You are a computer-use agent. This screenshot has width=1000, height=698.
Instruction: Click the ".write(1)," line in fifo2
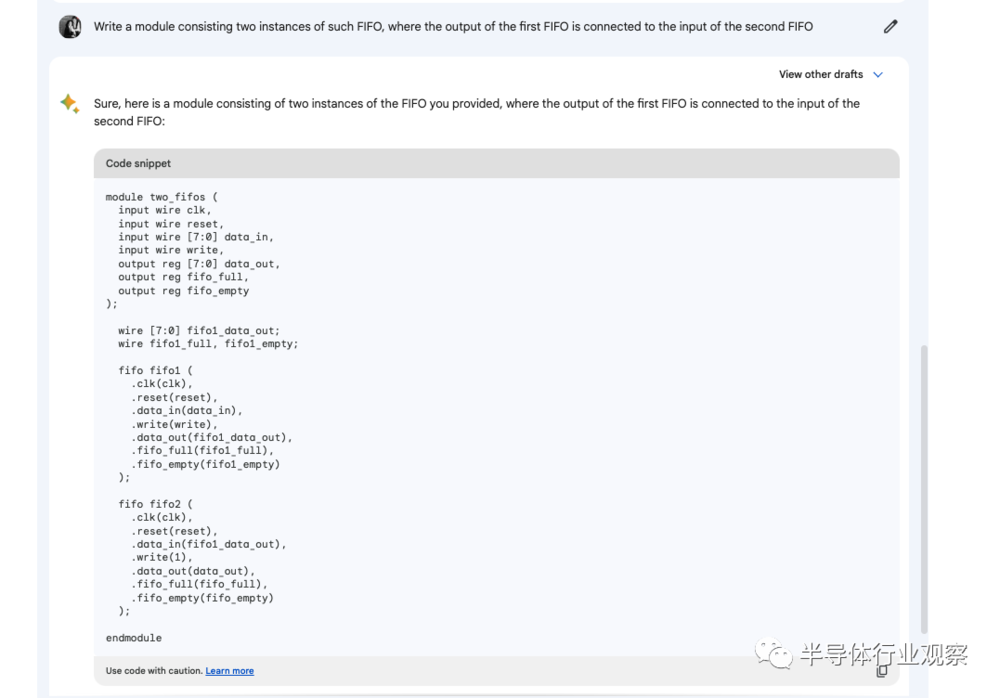coord(162,558)
